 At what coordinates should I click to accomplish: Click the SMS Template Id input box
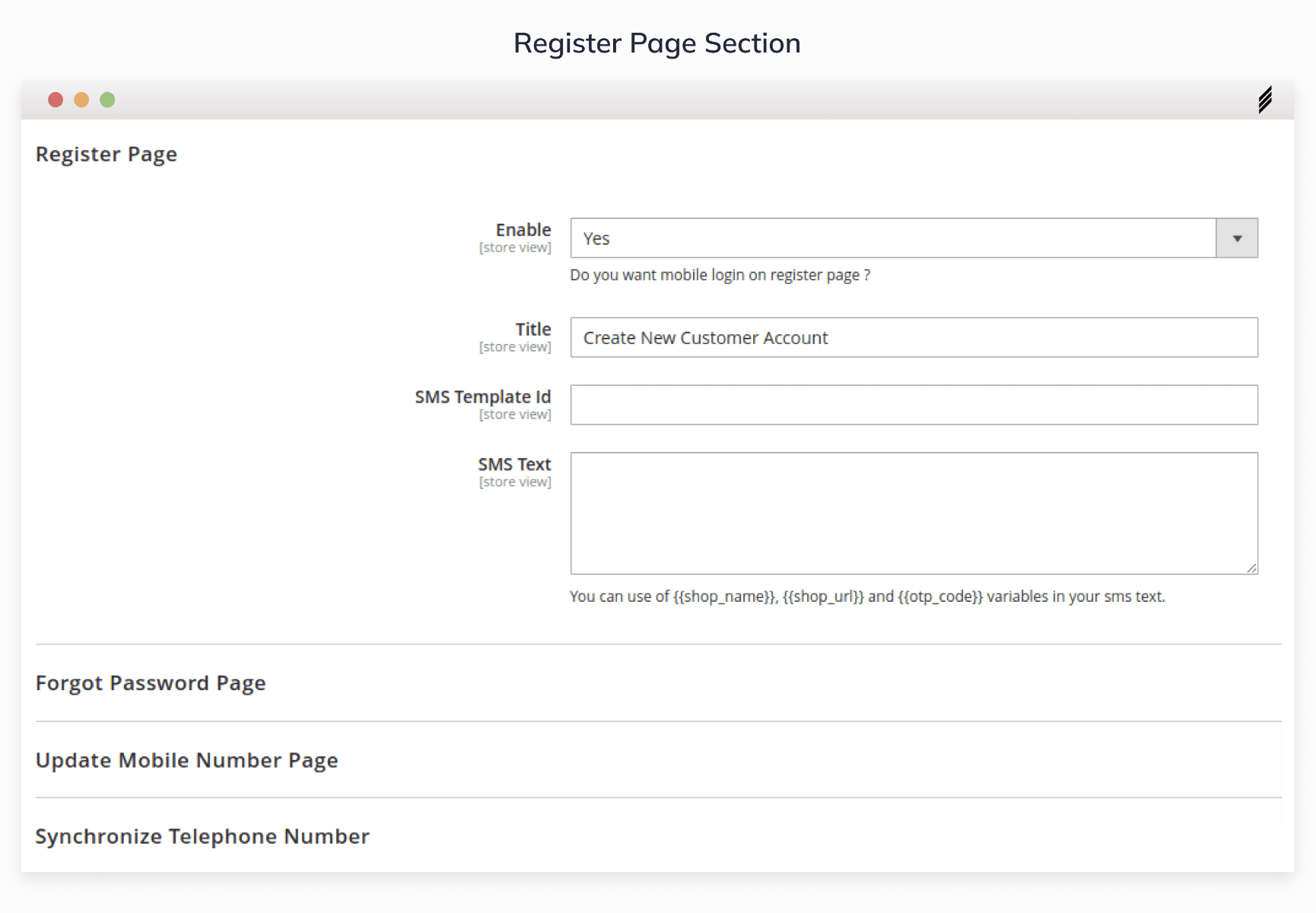(914, 405)
